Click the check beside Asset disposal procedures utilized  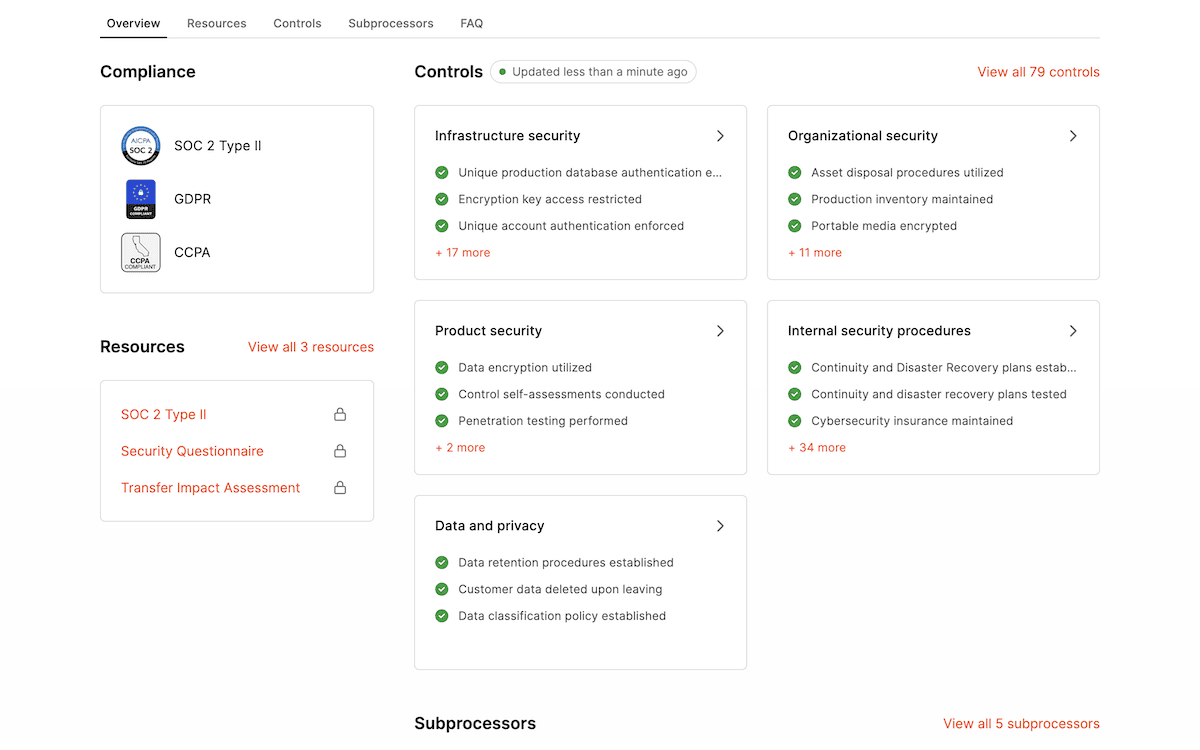pos(794,172)
